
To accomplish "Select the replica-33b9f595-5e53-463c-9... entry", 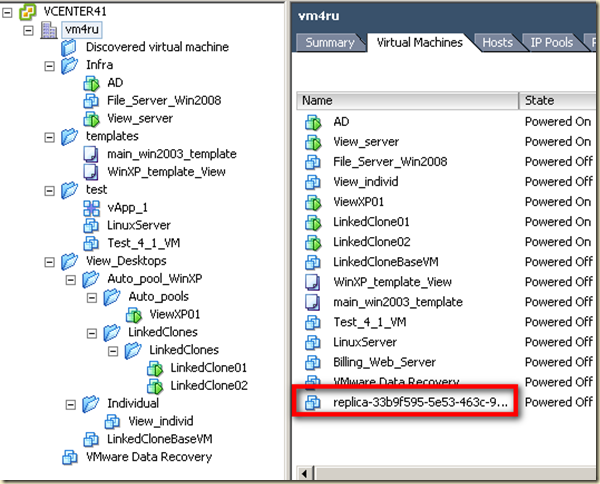I will [420, 403].
